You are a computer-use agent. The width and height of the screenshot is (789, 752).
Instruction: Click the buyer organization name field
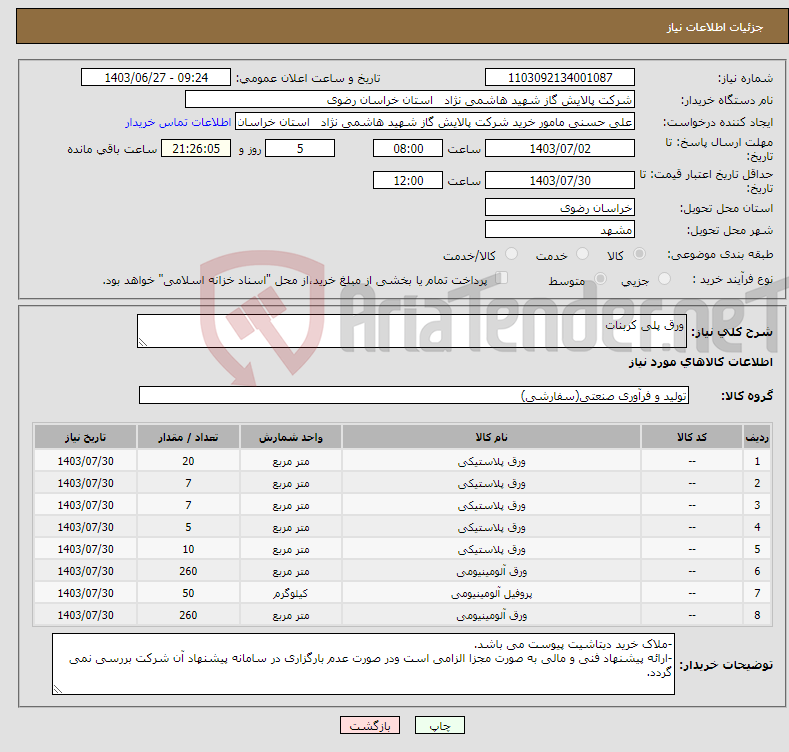tap(410, 100)
